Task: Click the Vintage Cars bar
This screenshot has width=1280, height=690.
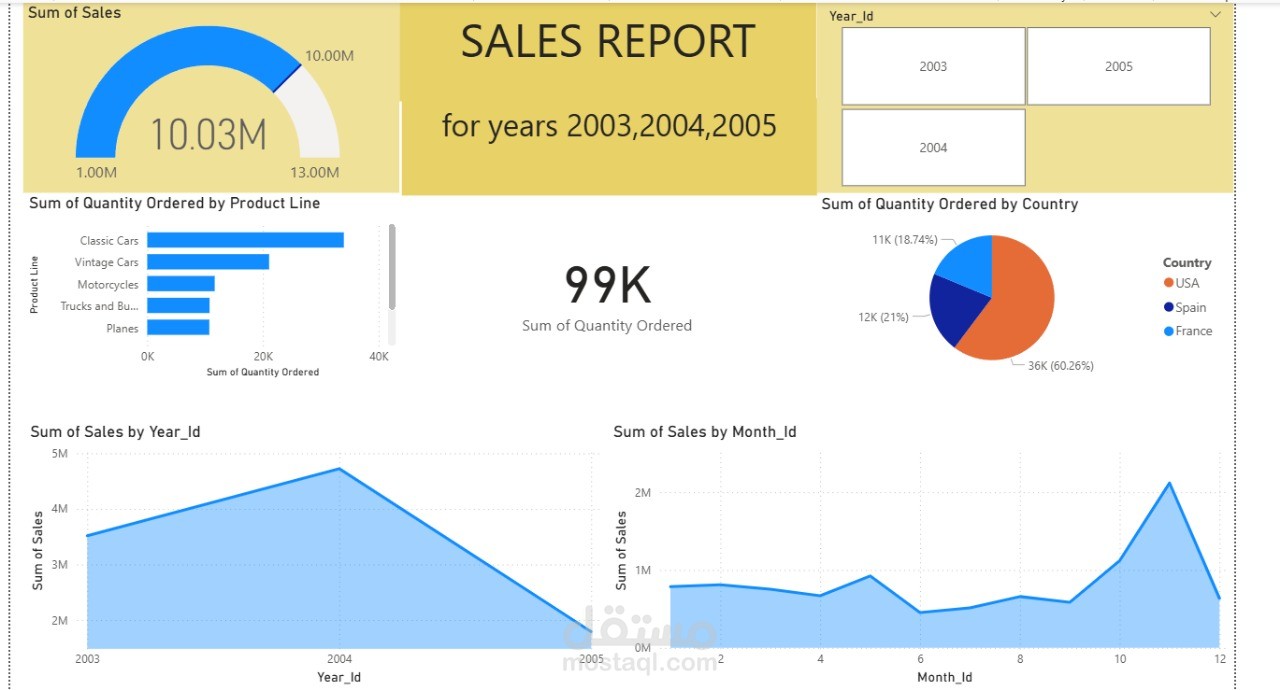Action: (x=207, y=262)
